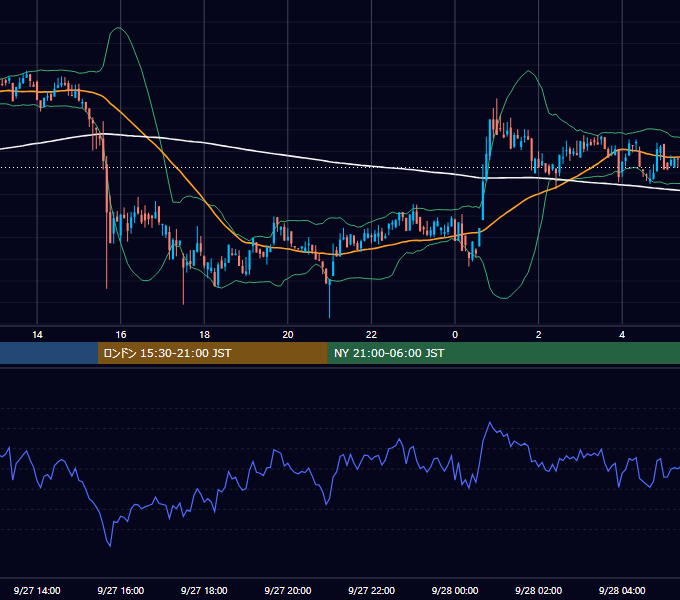Click the 18 hour axis label
Viewport: 680px width, 600px height.
204,335
